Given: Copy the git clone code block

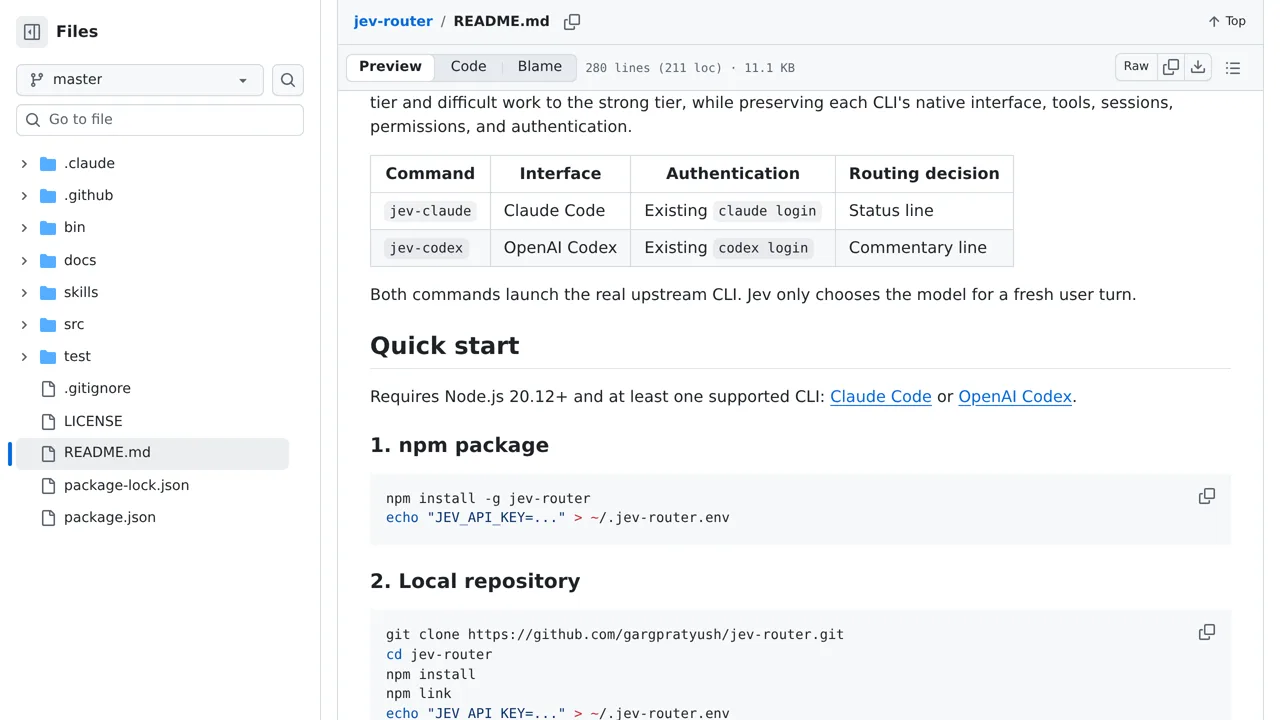Looking at the screenshot, I should pyautogui.click(x=1207, y=632).
